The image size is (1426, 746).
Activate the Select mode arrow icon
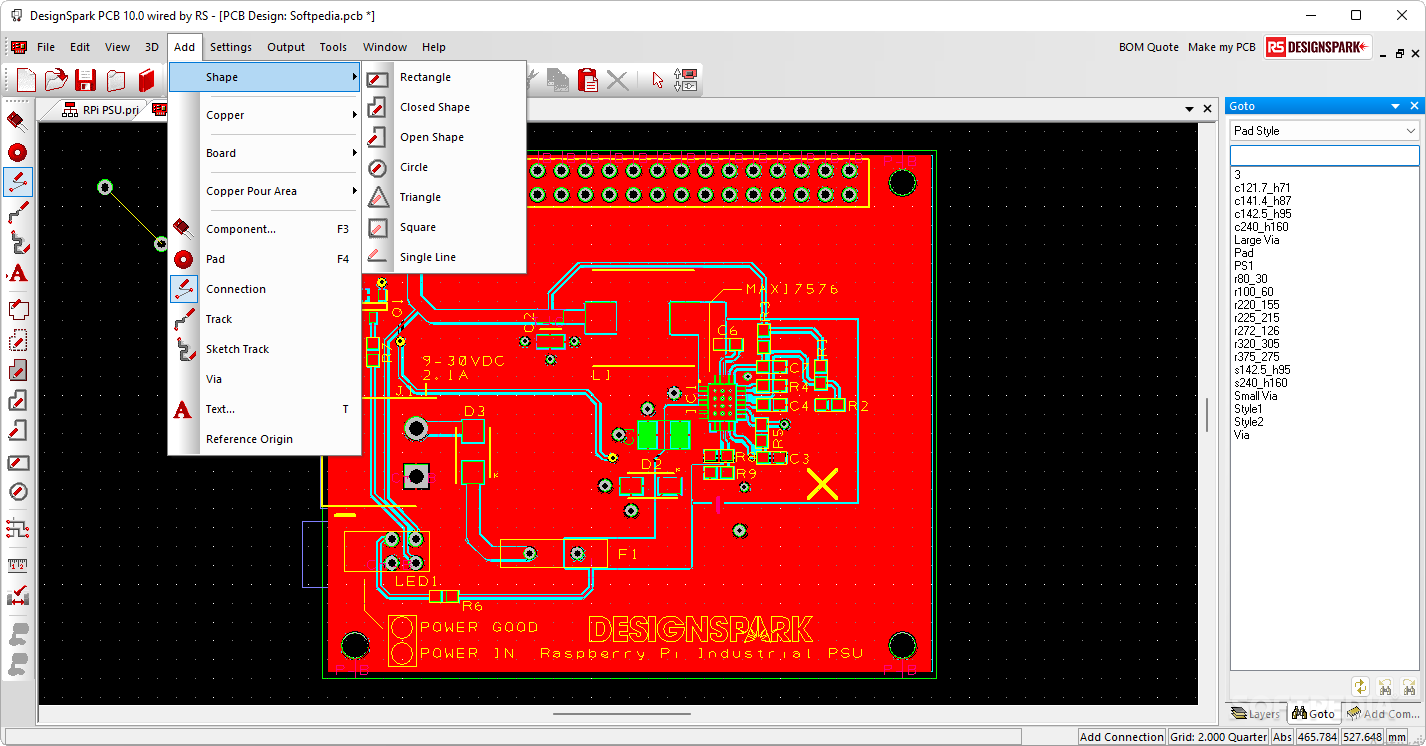coord(657,80)
